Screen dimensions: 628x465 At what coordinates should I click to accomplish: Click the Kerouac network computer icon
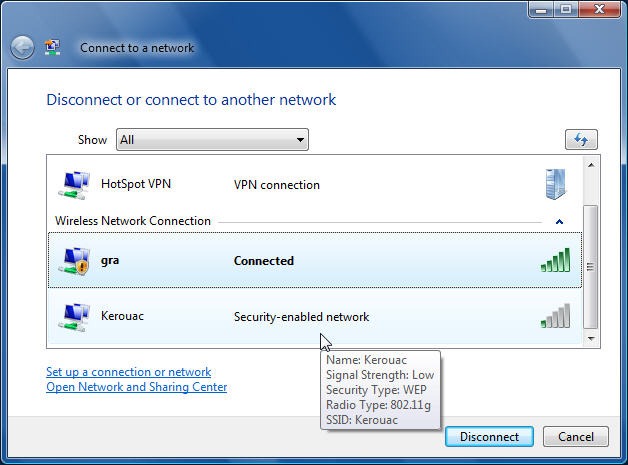coord(74,317)
